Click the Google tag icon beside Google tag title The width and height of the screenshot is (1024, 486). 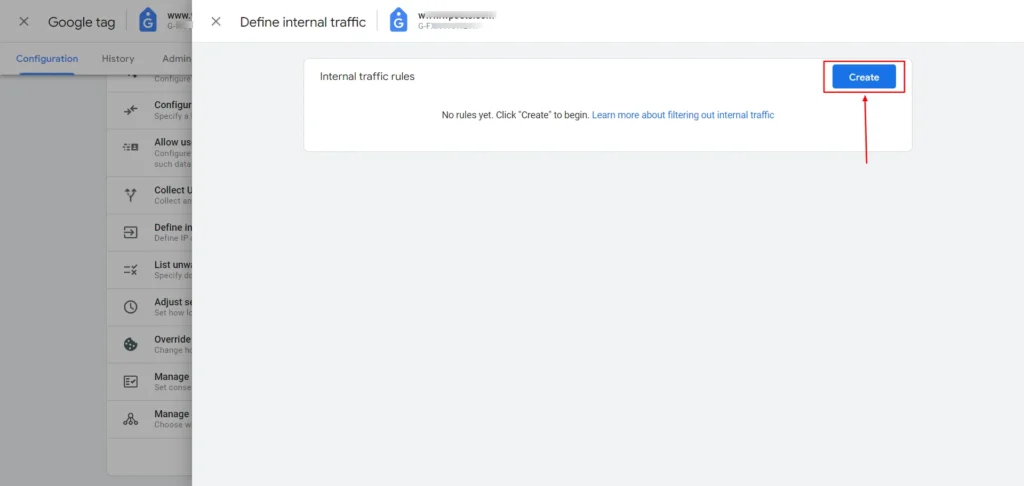148,21
